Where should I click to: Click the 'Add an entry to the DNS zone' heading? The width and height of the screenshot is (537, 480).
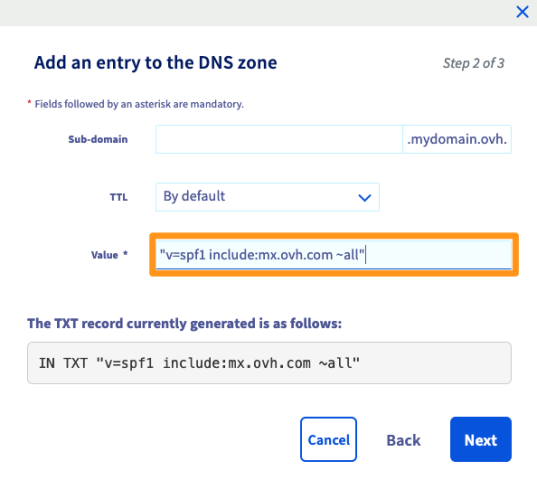(155, 63)
